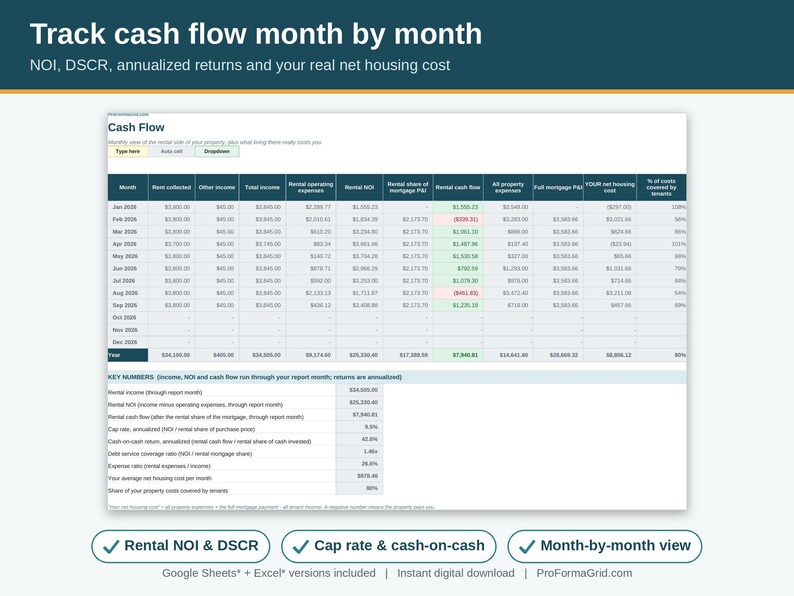
Task: Click the Month-by-month view badge
Action: [x=605, y=546]
